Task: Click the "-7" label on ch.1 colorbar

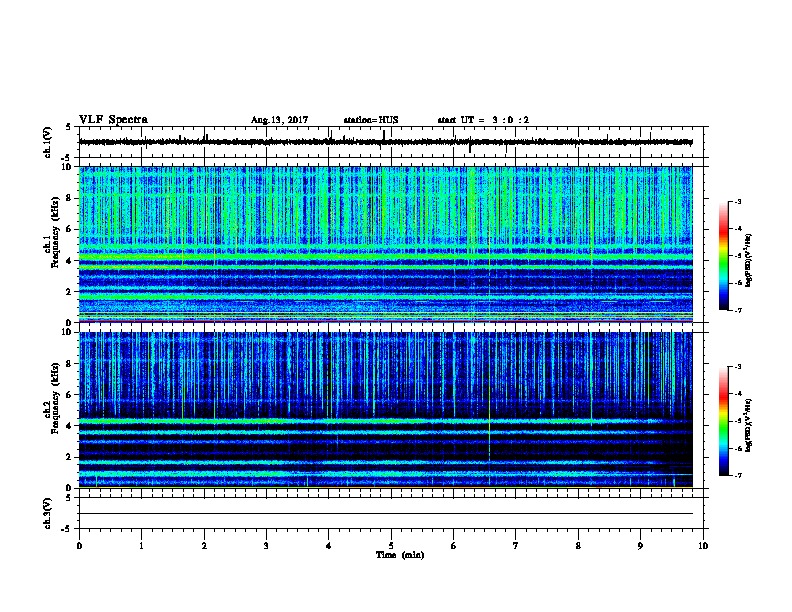Action: pos(738,310)
